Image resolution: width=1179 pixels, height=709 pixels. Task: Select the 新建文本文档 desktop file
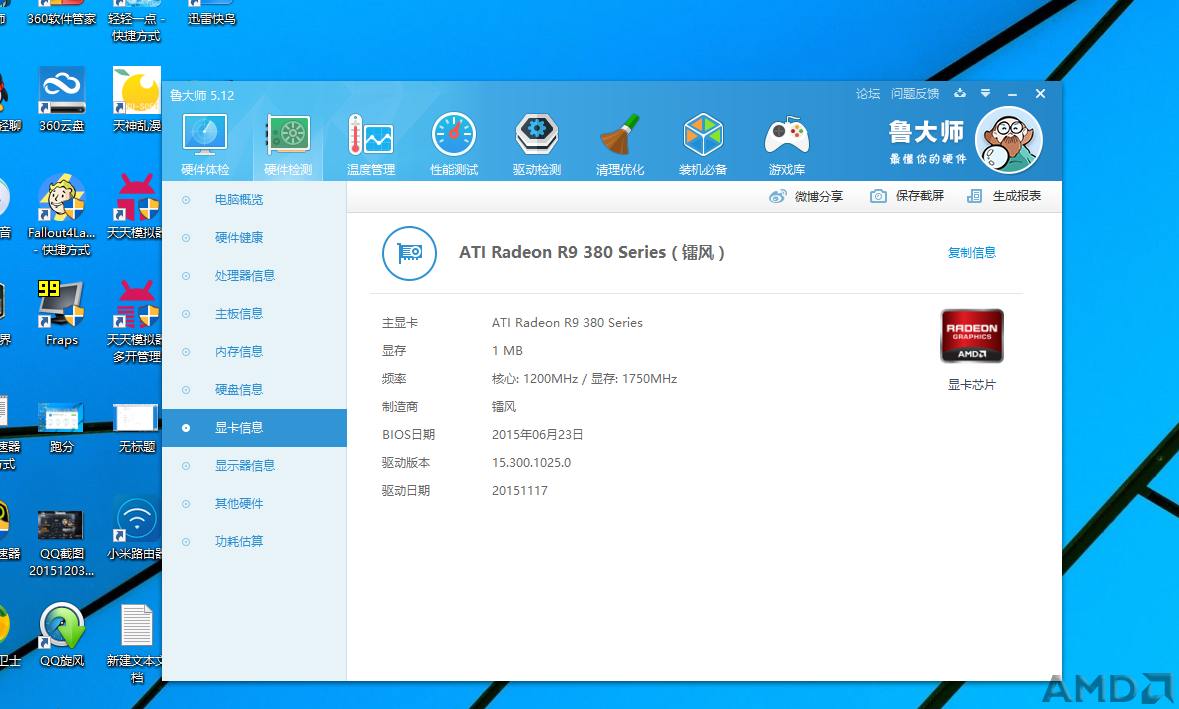point(135,644)
